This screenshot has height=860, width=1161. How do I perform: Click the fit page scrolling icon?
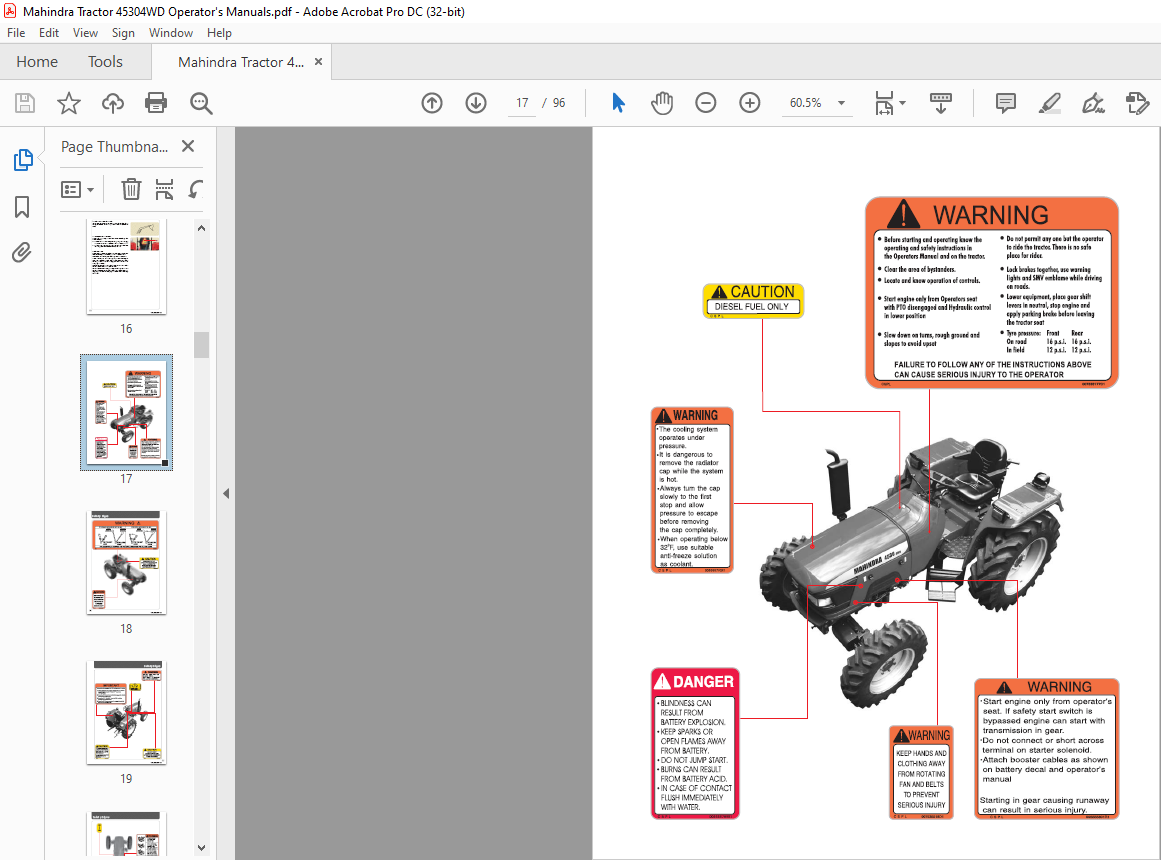click(884, 103)
